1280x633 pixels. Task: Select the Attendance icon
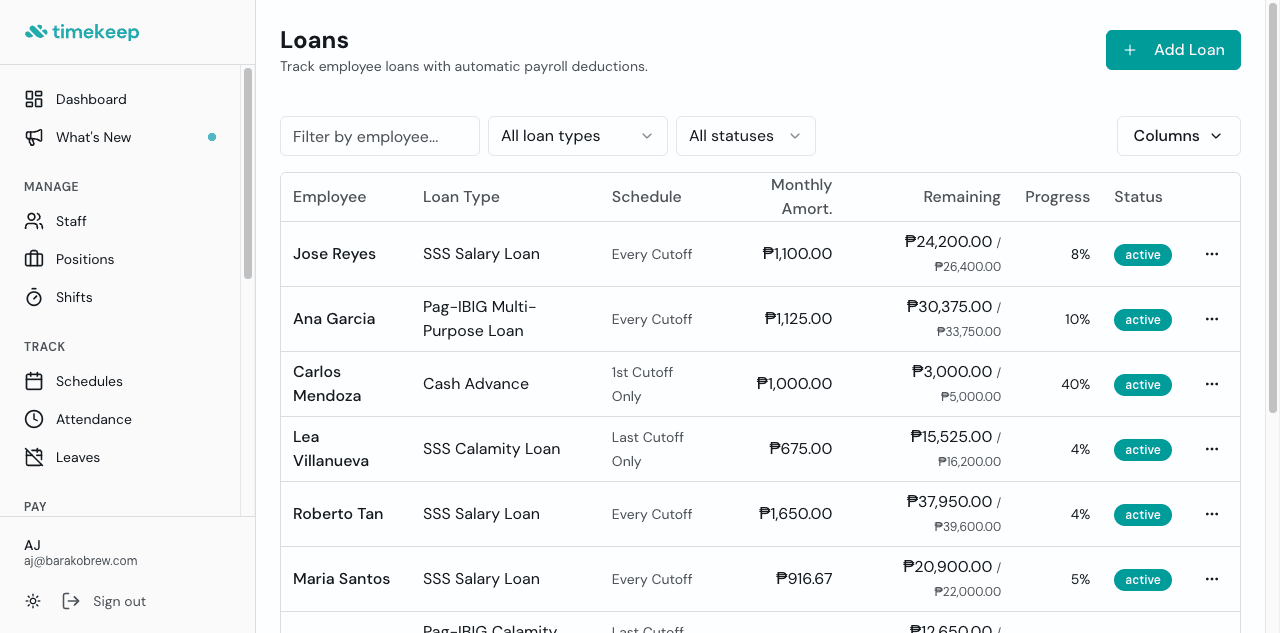pyautogui.click(x=33, y=419)
